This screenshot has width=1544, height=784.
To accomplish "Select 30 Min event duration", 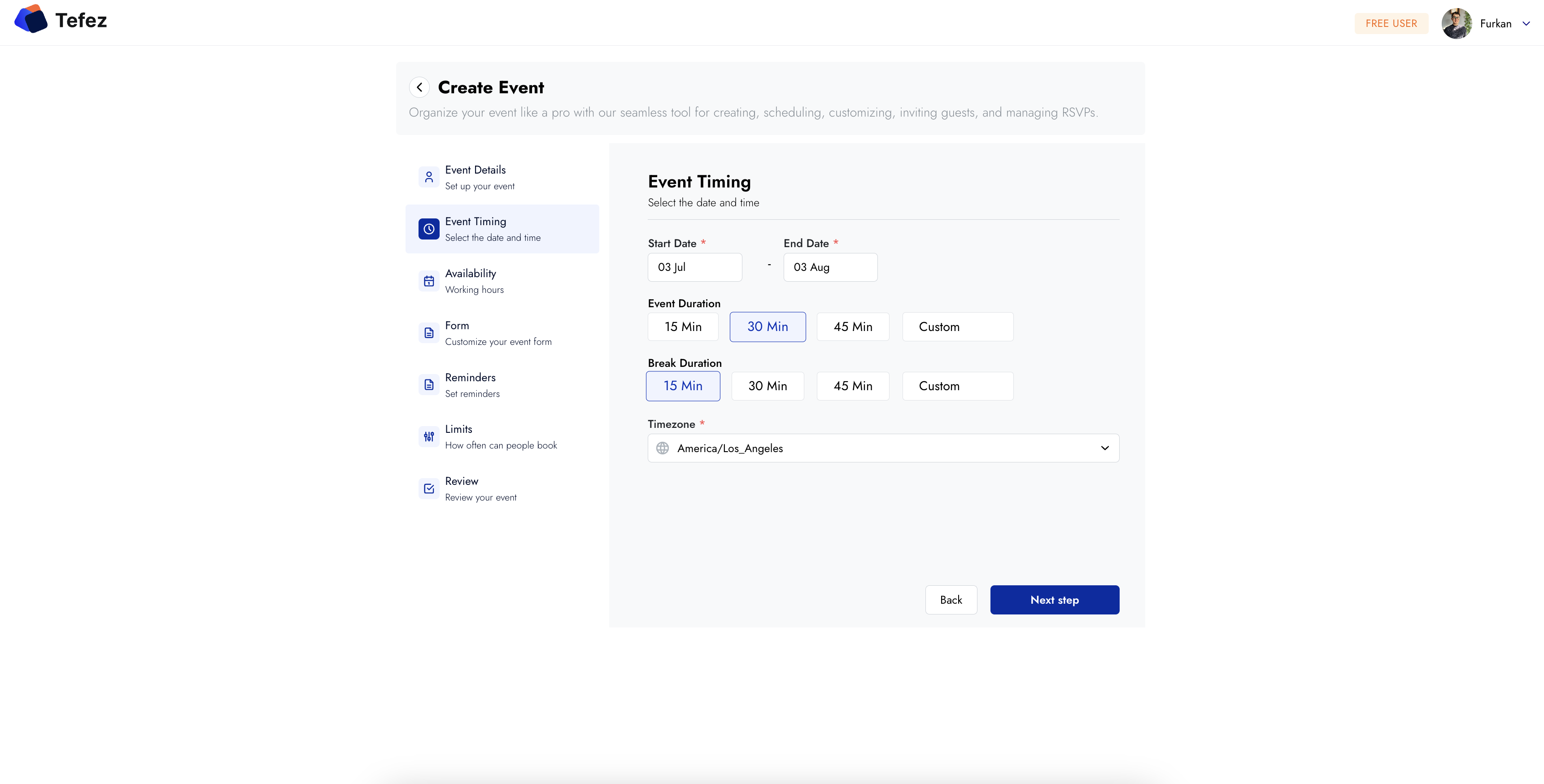I will click(767, 327).
